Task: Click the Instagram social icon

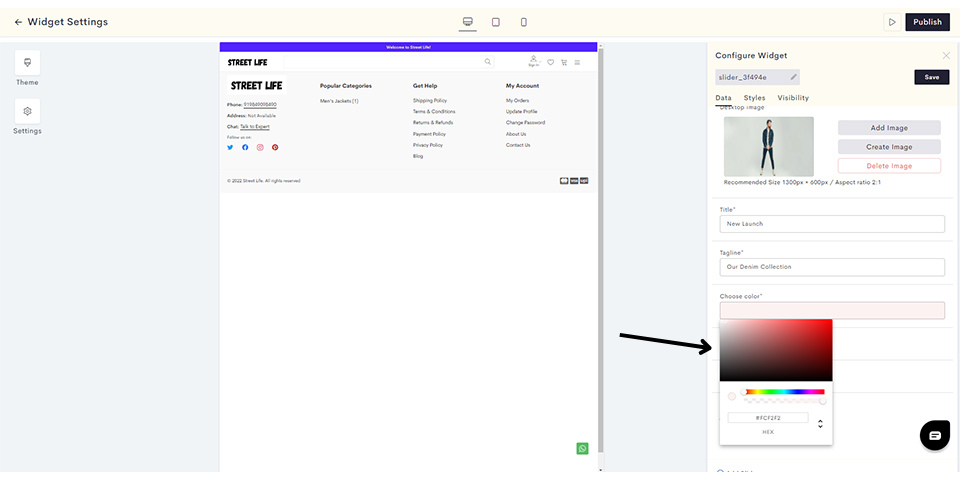Action: 260,148
